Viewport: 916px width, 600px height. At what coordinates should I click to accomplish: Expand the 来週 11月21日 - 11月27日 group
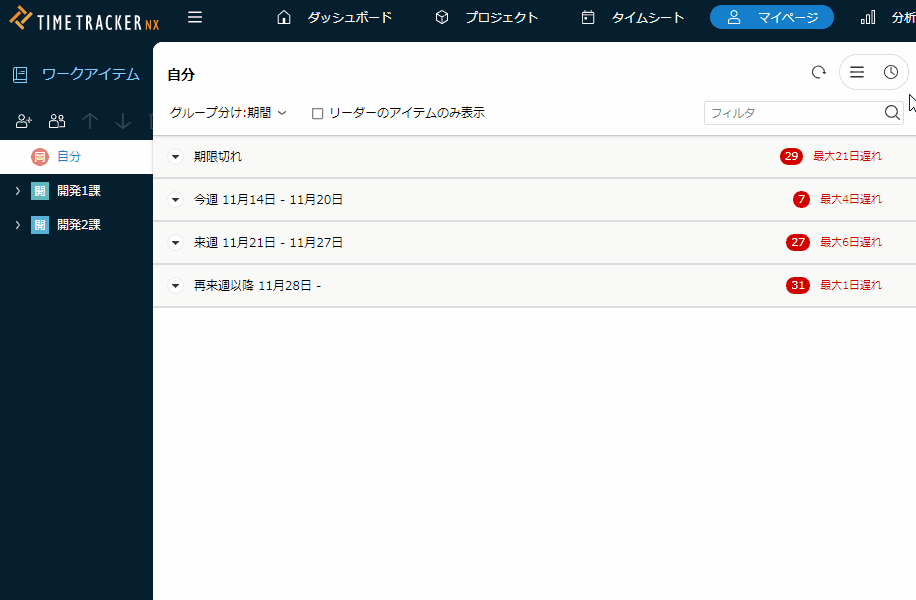click(x=175, y=243)
